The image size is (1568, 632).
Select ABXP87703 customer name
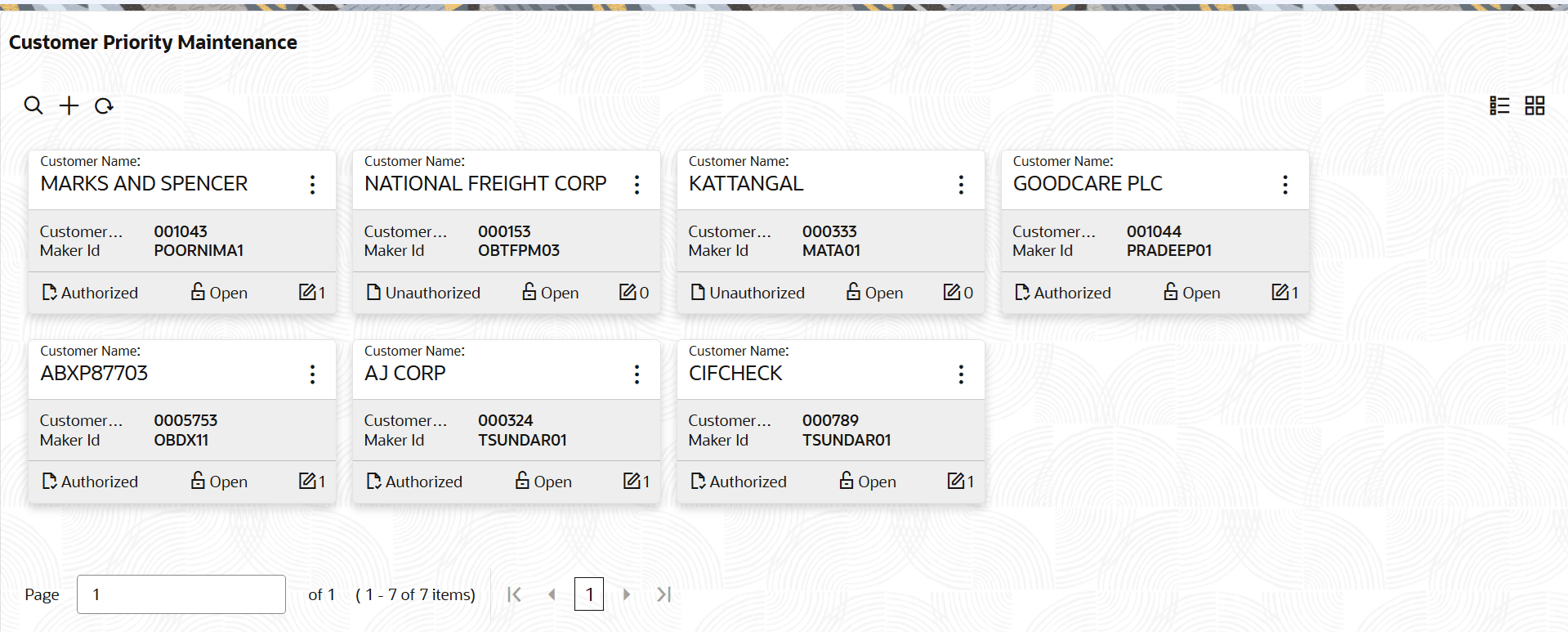94,374
